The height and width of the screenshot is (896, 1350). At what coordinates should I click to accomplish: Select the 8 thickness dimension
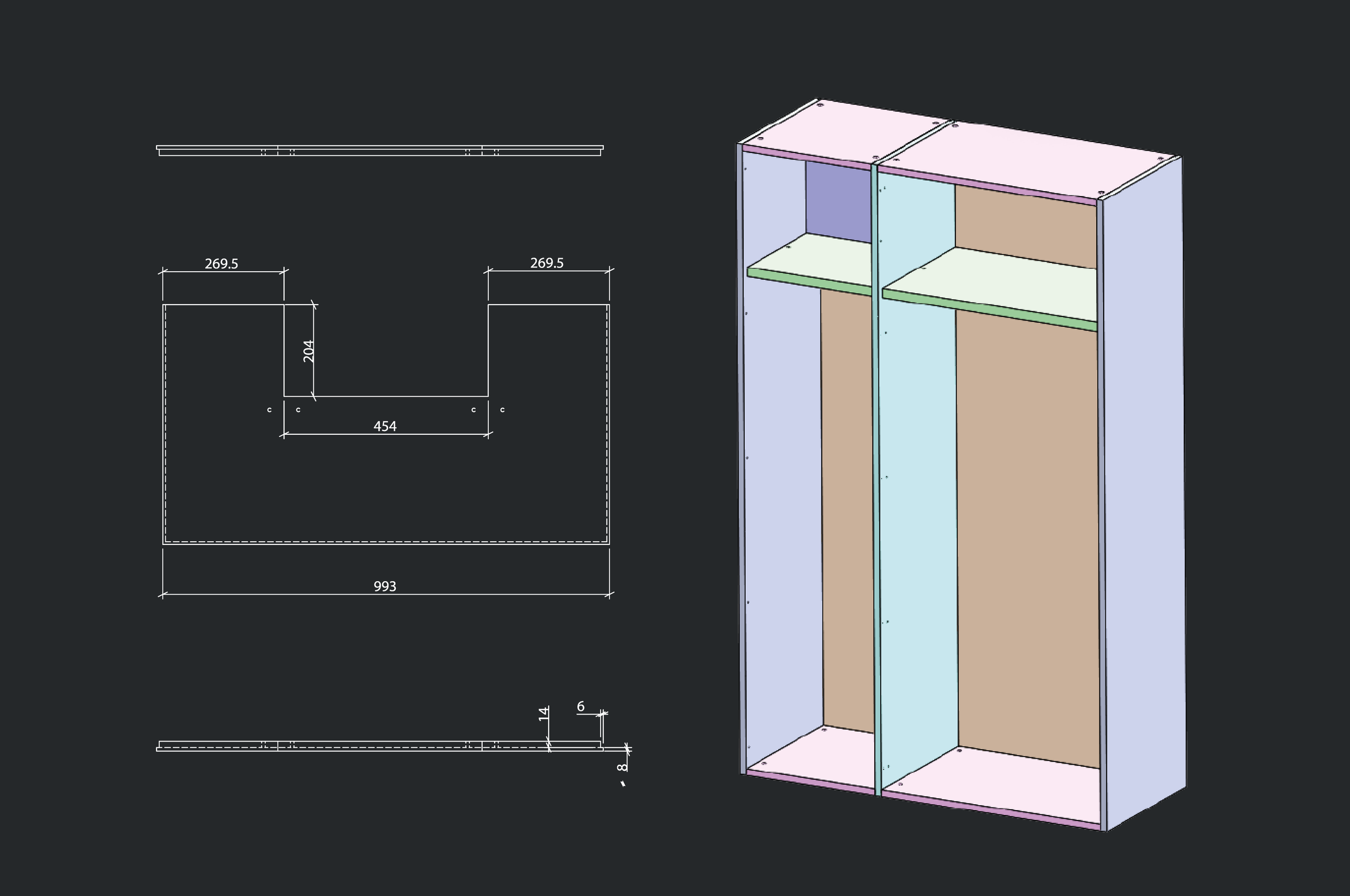click(x=623, y=767)
